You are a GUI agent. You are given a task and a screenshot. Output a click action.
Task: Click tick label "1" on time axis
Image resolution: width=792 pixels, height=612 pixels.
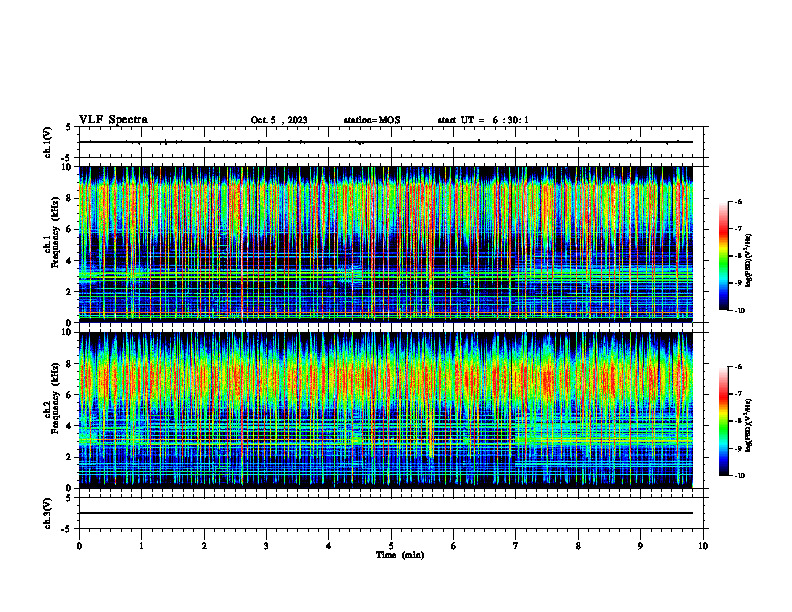[142, 546]
